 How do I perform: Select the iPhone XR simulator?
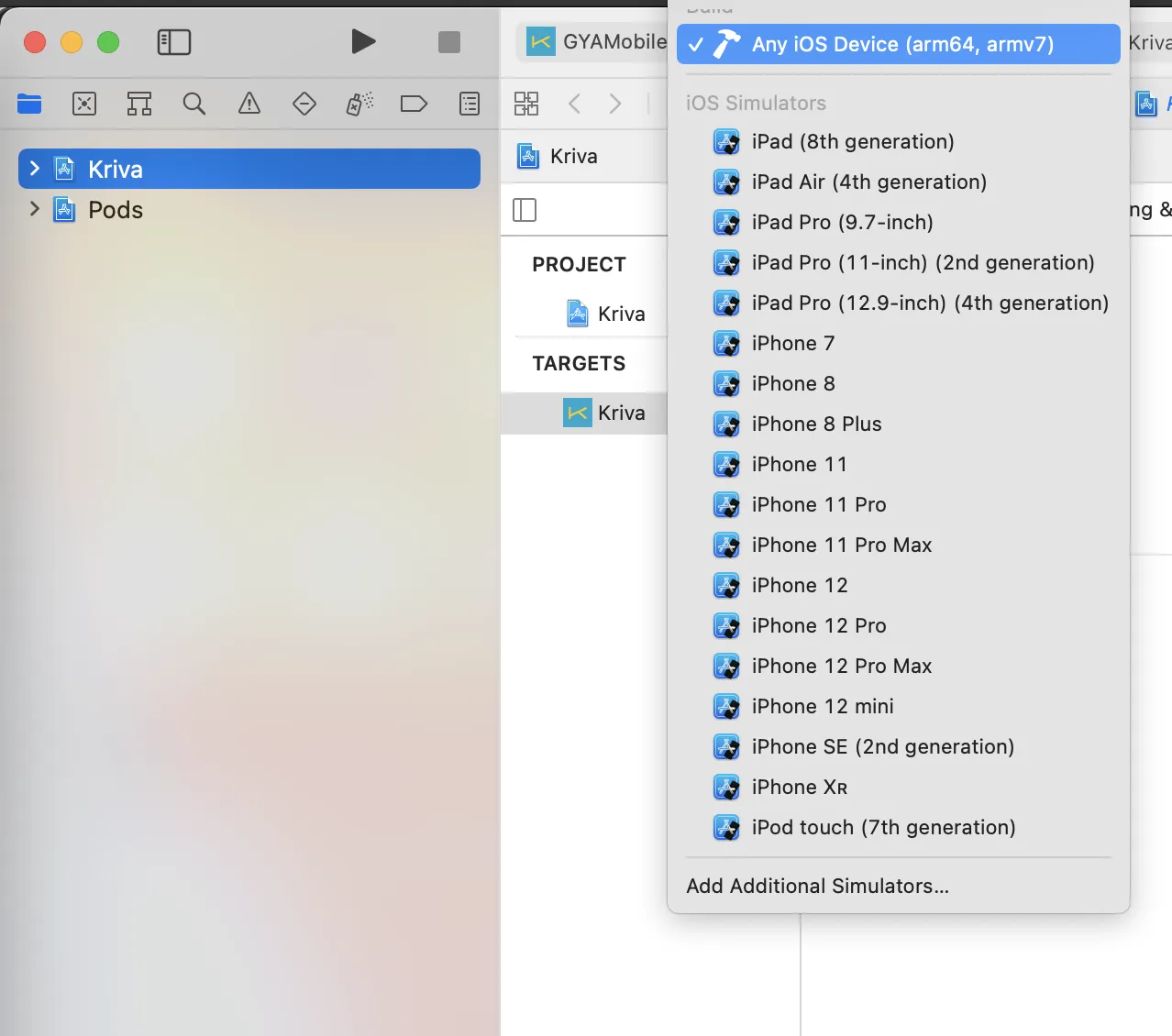[899, 787]
